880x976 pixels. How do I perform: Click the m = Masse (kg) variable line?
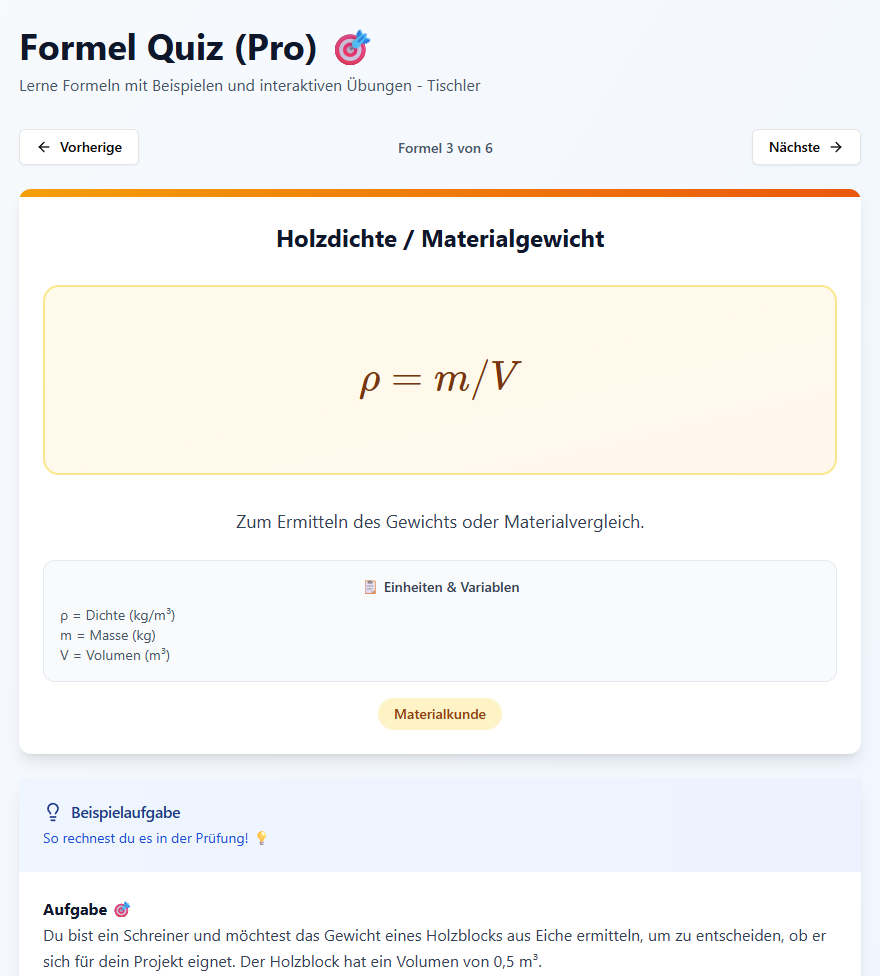click(108, 635)
